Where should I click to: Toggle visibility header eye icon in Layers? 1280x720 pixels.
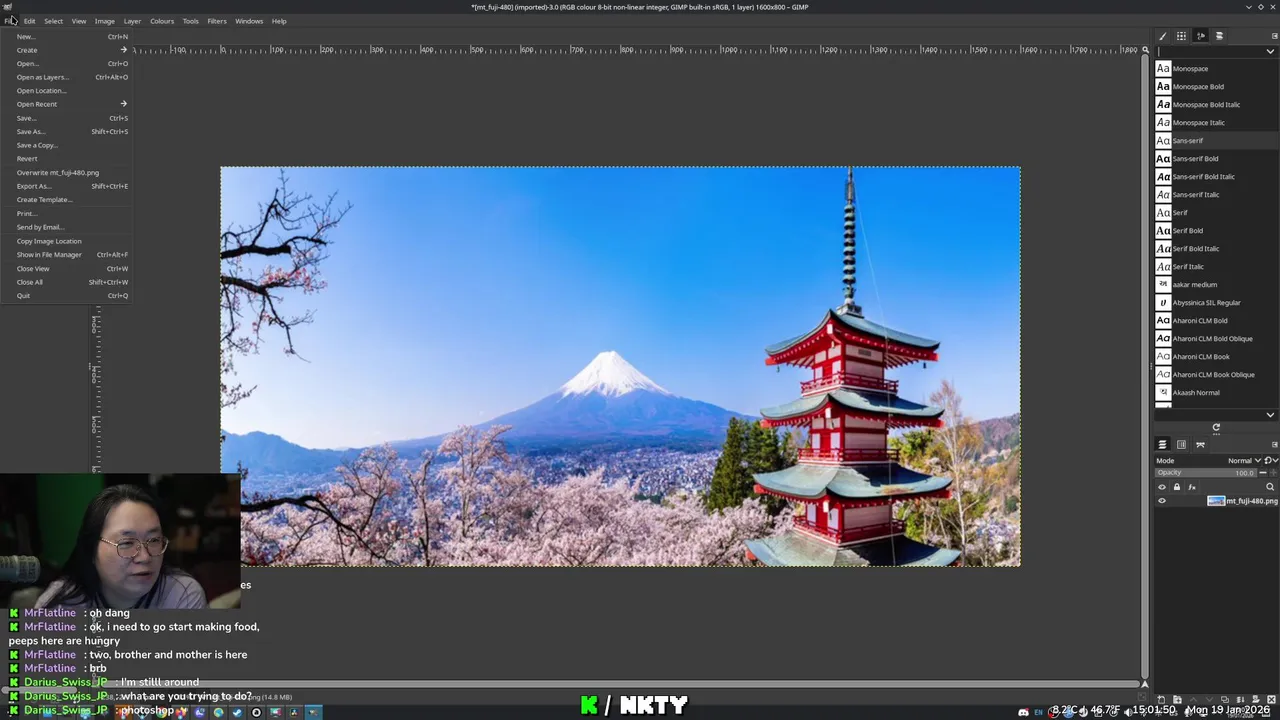(x=1162, y=488)
